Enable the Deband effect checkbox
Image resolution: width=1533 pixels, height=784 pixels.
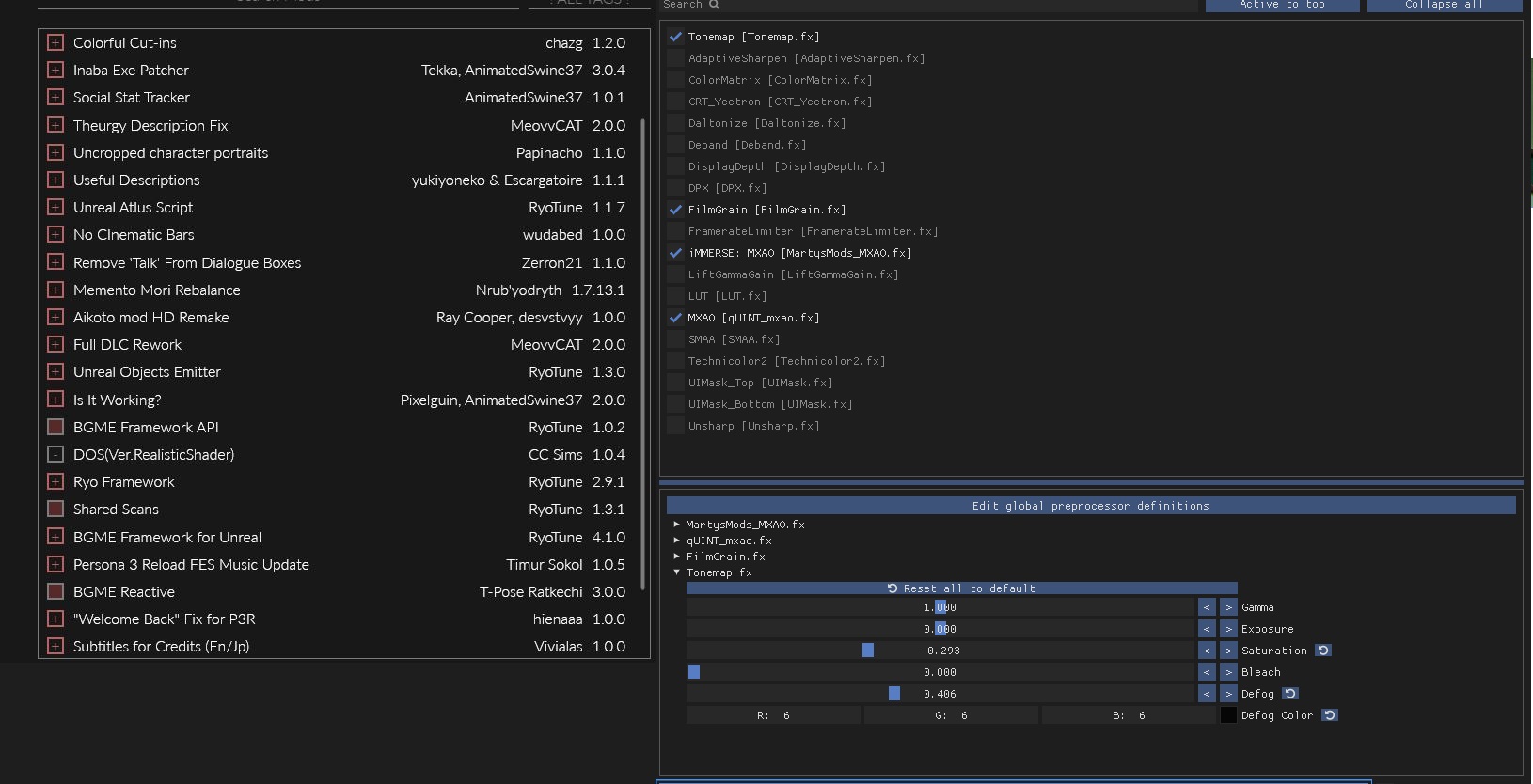(675, 145)
